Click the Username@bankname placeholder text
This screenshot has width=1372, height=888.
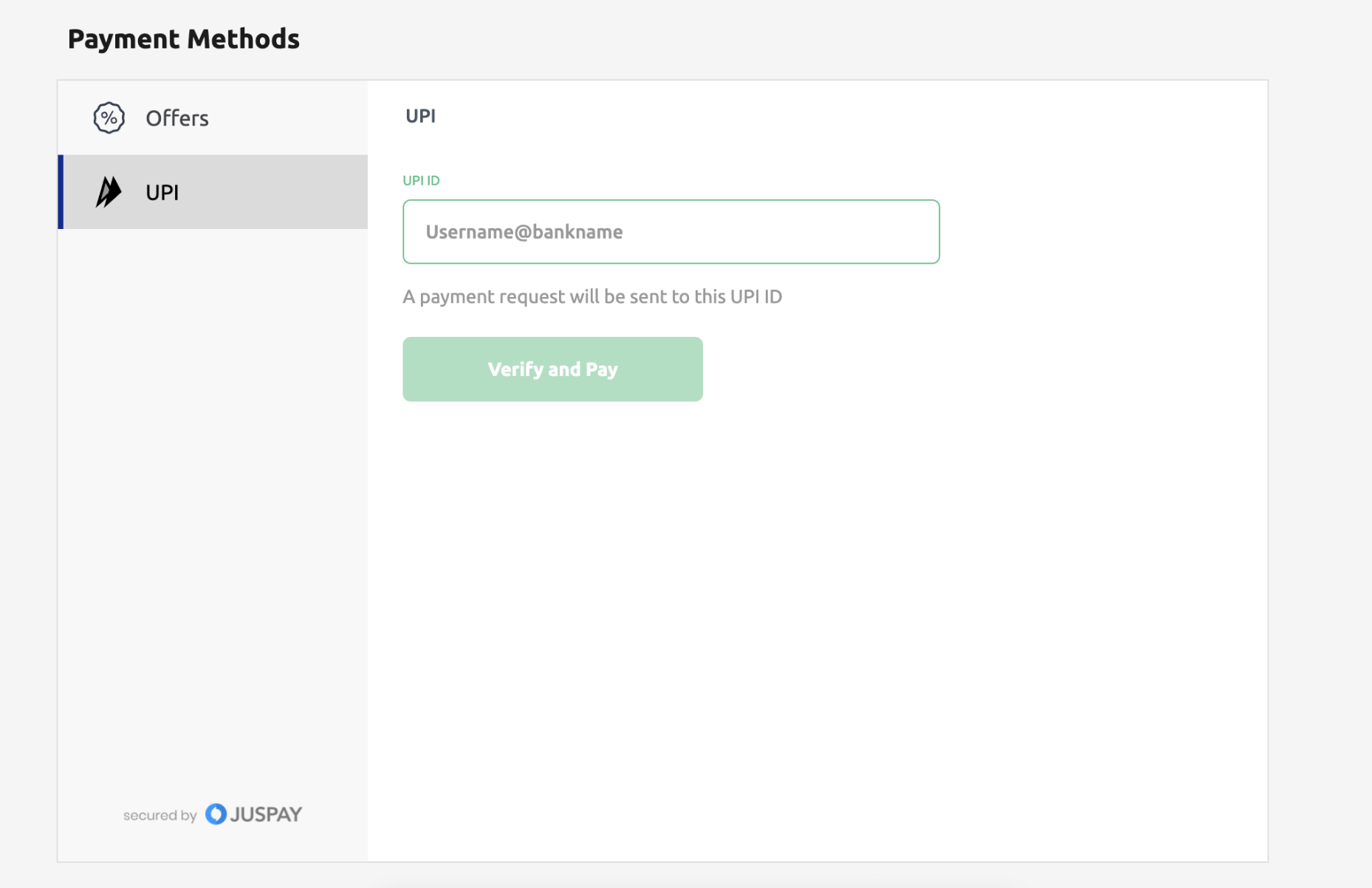[524, 232]
